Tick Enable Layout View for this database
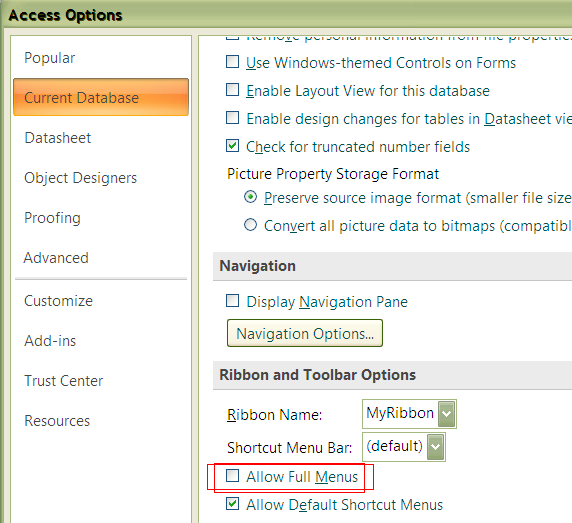Image resolution: width=572 pixels, height=523 pixels. pyautogui.click(x=232, y=90)
